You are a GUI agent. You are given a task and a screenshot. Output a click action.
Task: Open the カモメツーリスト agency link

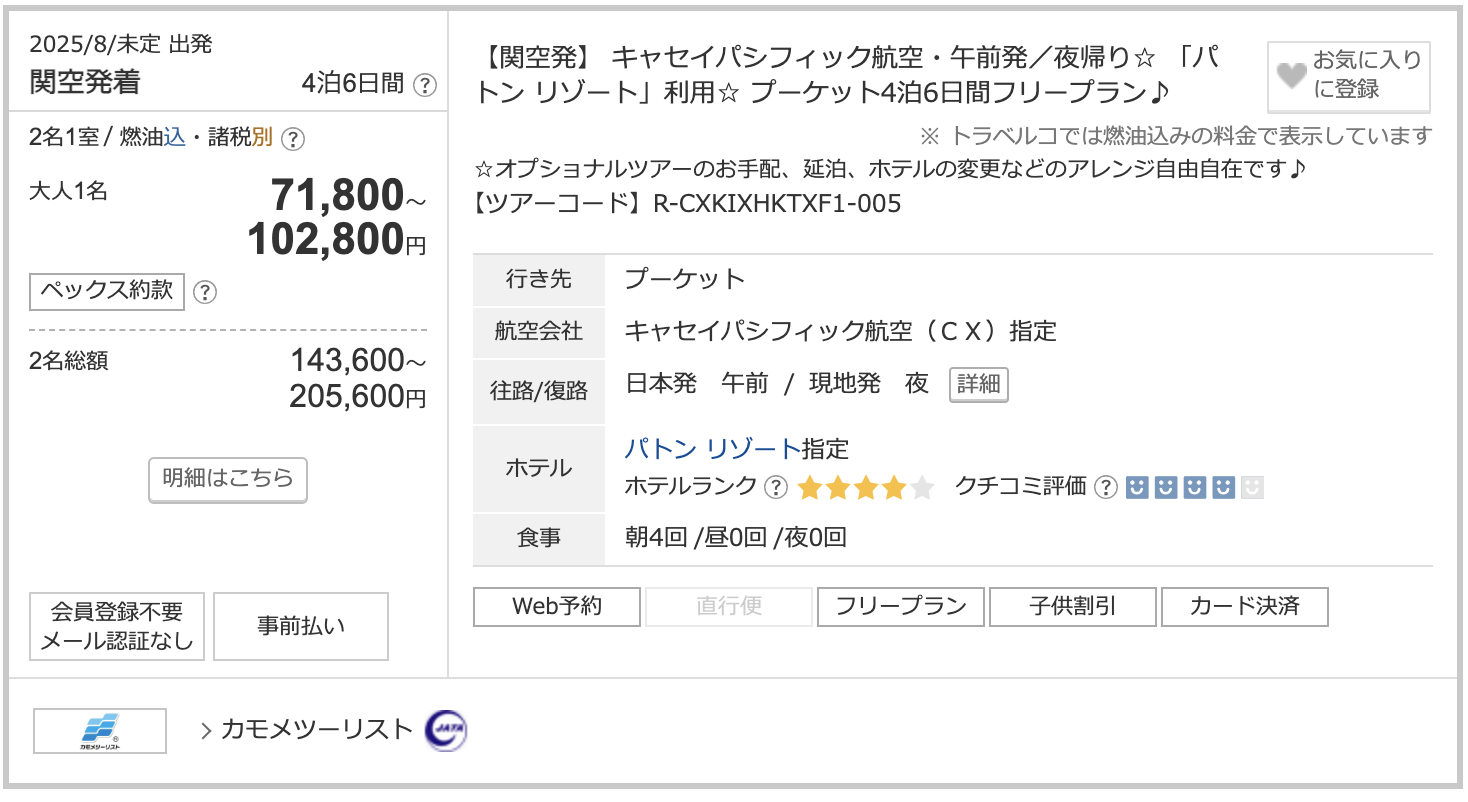[x=316, y=730]
